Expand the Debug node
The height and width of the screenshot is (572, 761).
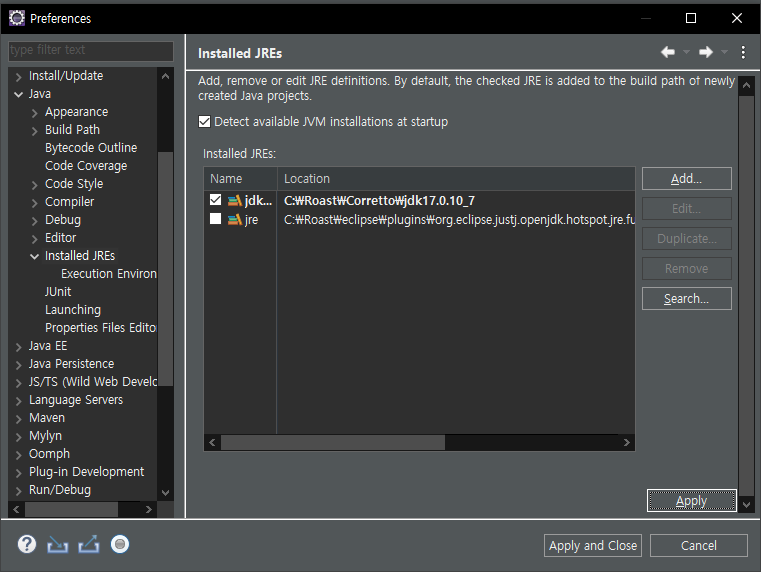[x=34, y=221]
